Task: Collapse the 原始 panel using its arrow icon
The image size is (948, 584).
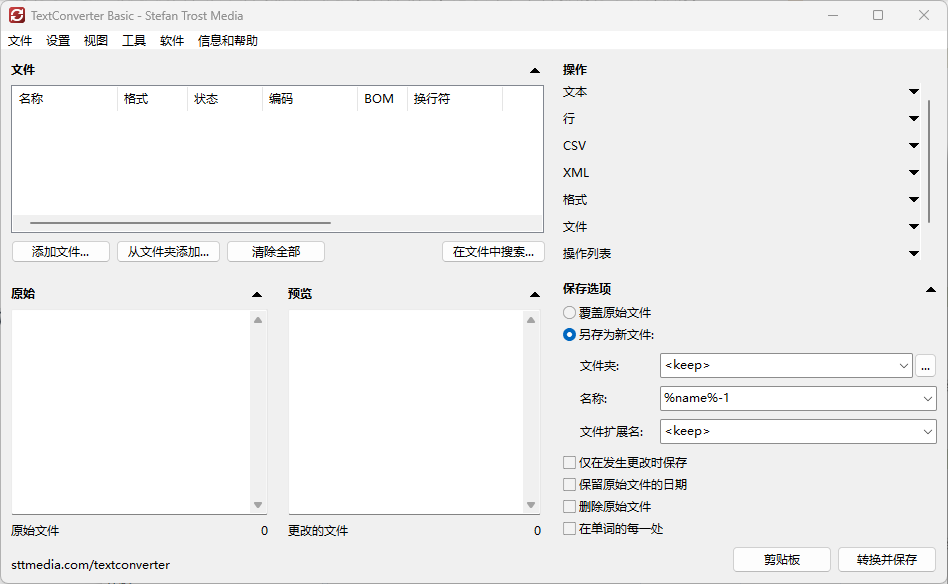Action: click(x=257, y=295)
